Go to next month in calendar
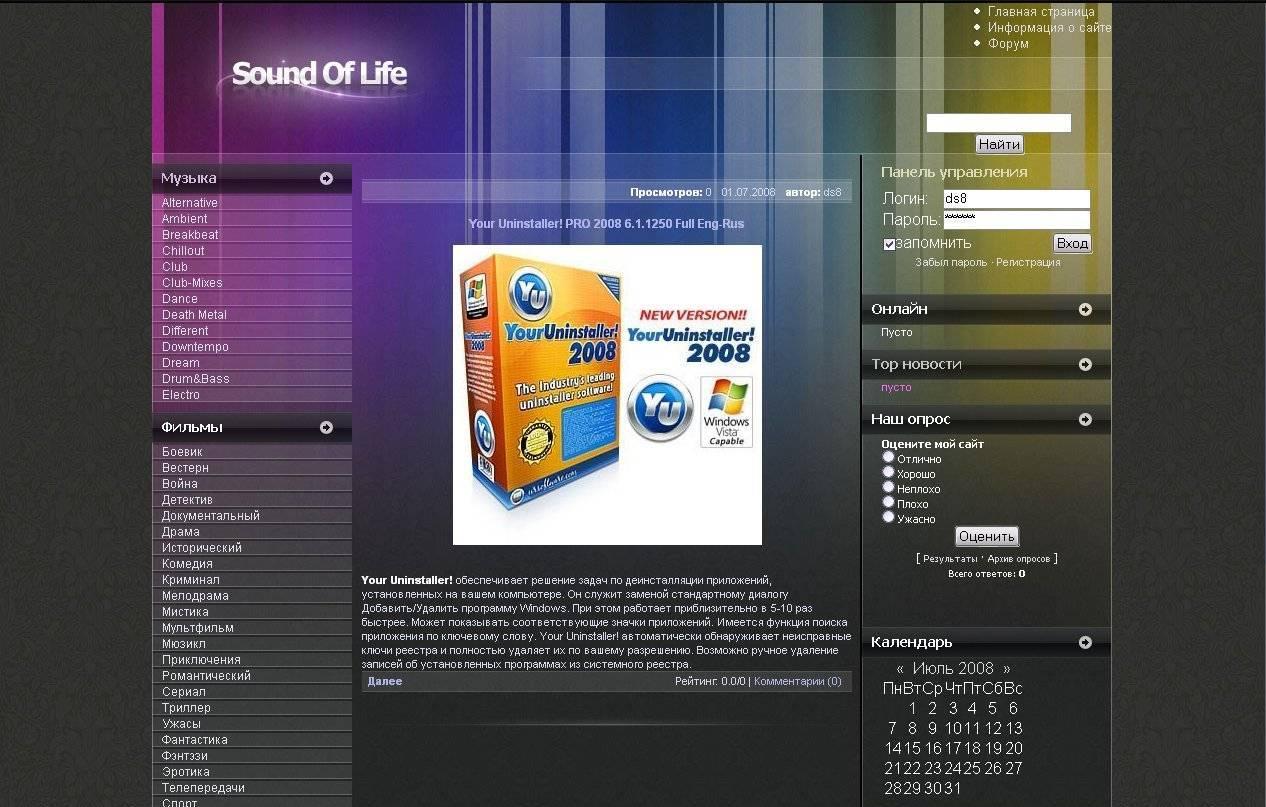 pyautogui.click(x=1006, y=669)
